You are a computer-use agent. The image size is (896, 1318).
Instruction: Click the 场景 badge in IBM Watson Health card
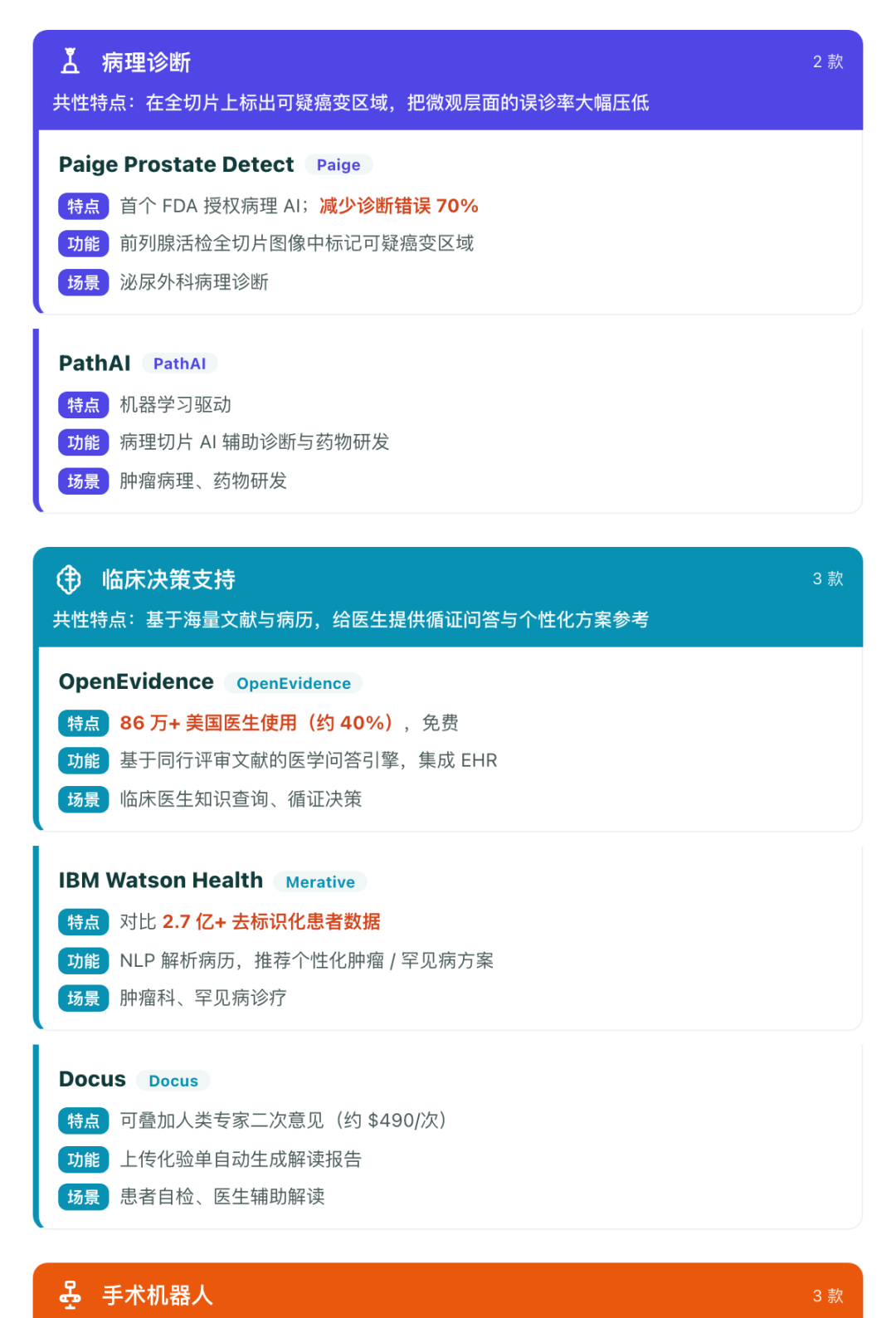(83, 998)
